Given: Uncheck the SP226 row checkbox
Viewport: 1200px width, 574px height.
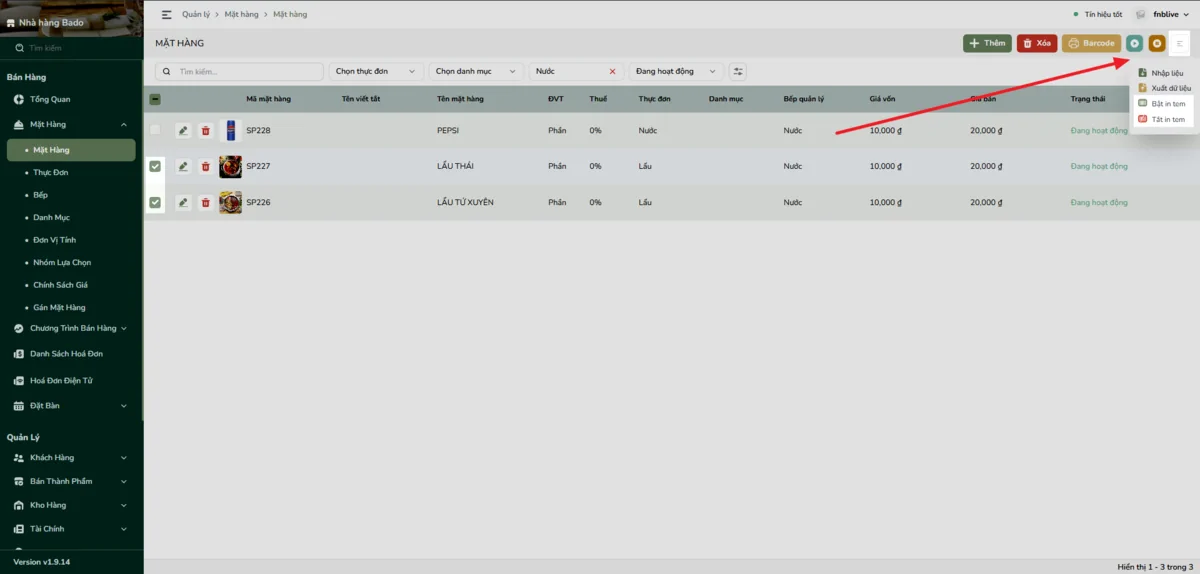Looking at the screenshot, I should click(x=155, y=202).
